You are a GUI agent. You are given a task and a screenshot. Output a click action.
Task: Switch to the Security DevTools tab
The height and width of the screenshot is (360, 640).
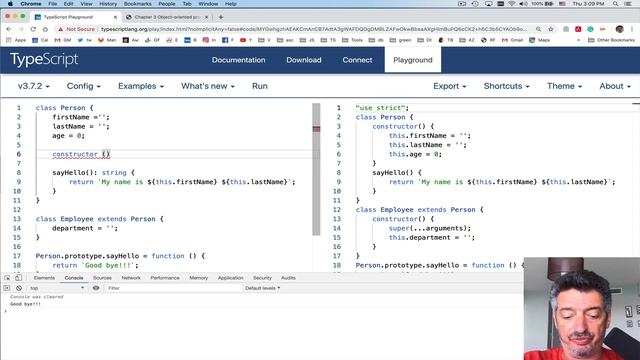pyautogui.click(x=262, y=278)
